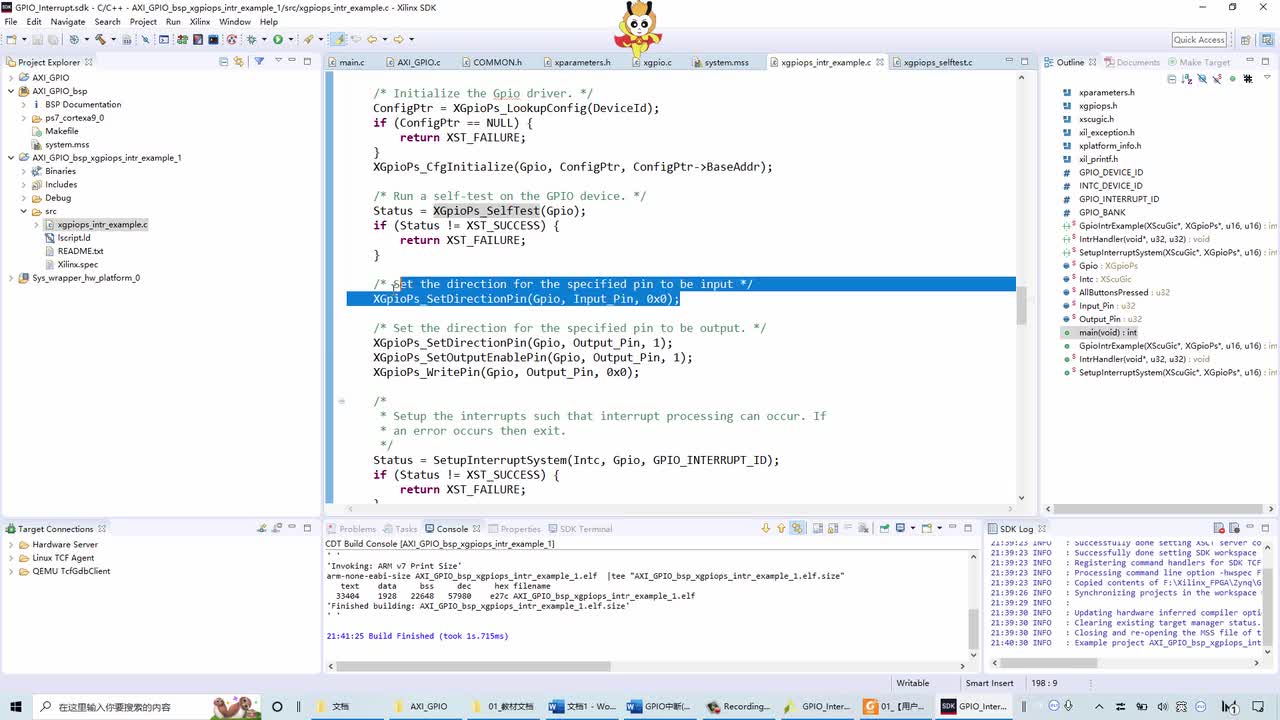Click the Open Perspective icon beside Quick Access
1280x720 pixels.
(1245, 40)
